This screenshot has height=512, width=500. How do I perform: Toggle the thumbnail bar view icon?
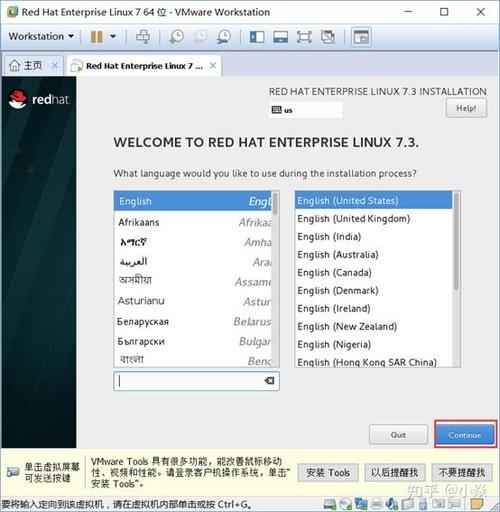coord(281,37)
